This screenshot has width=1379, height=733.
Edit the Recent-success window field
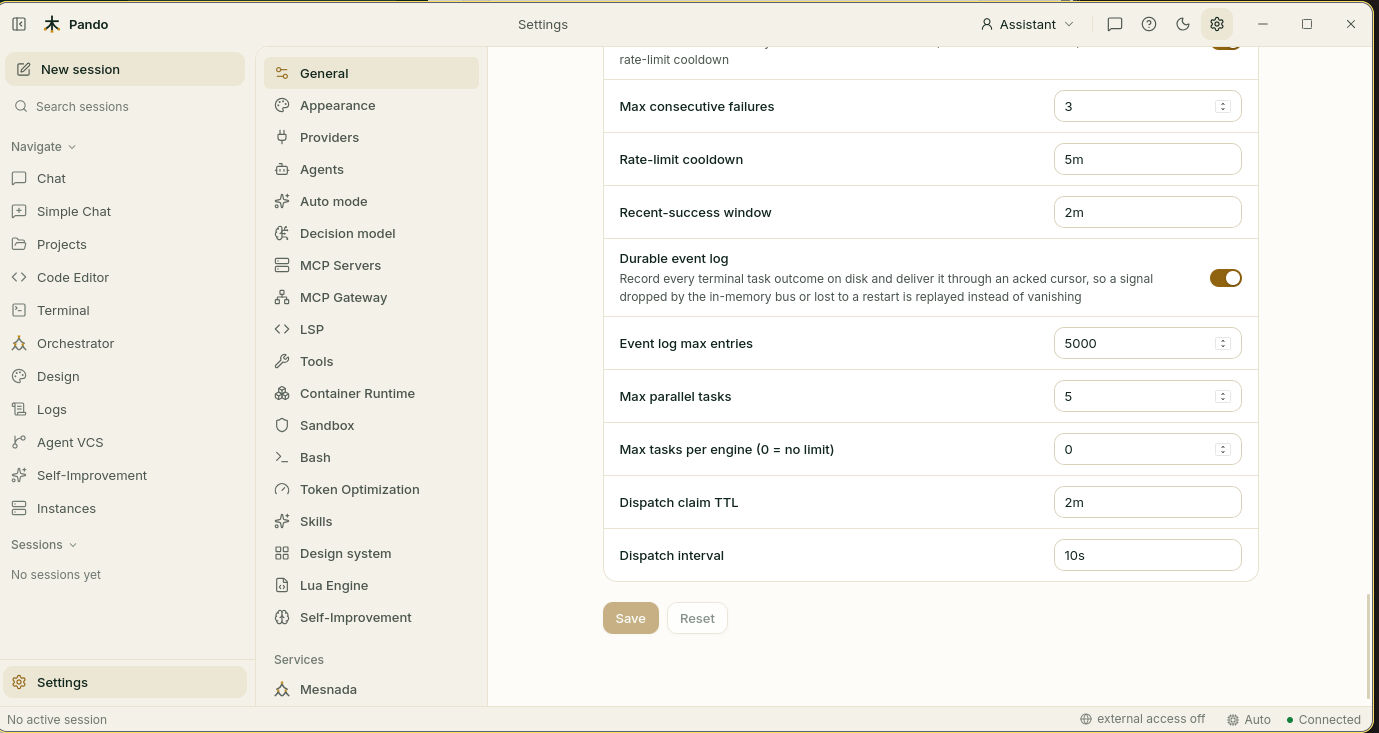point(1148,212)
